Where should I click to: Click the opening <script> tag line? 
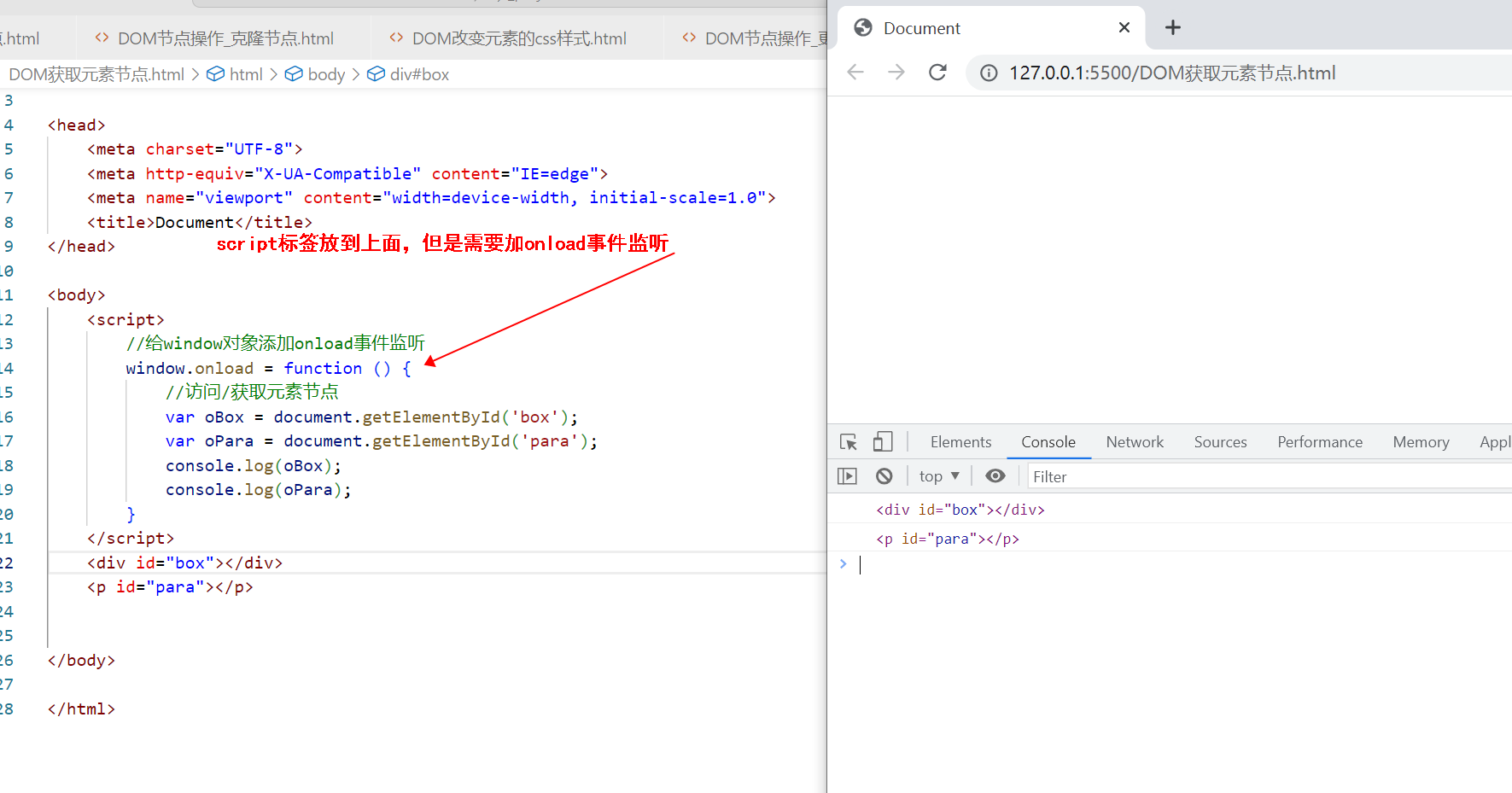tap(126, 319)
